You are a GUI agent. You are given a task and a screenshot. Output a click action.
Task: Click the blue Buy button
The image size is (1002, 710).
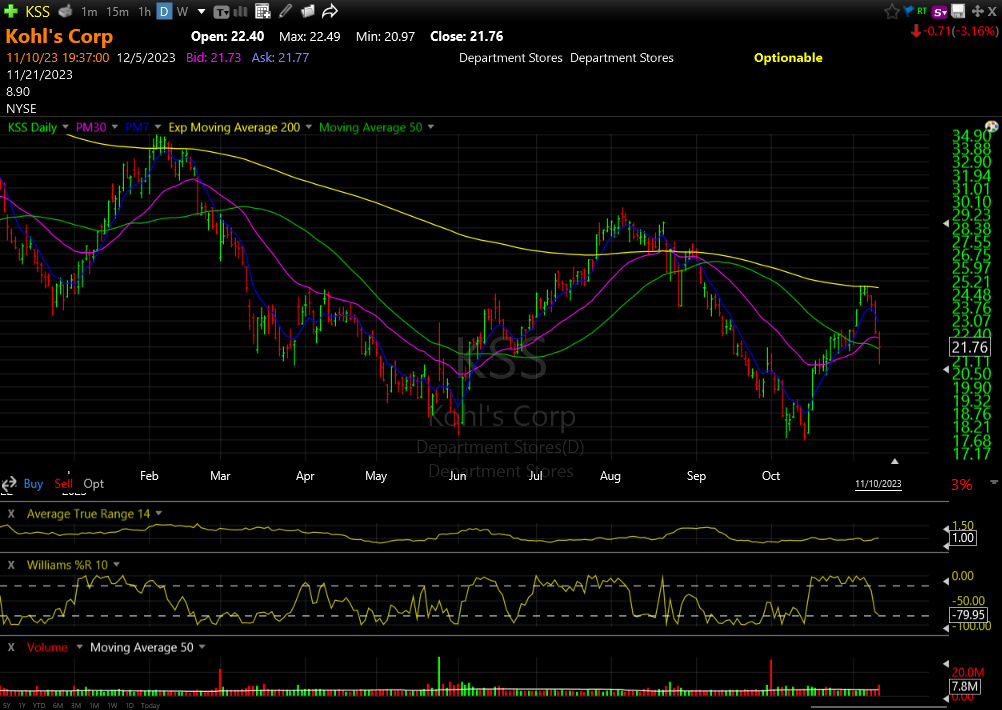point(33,484)
